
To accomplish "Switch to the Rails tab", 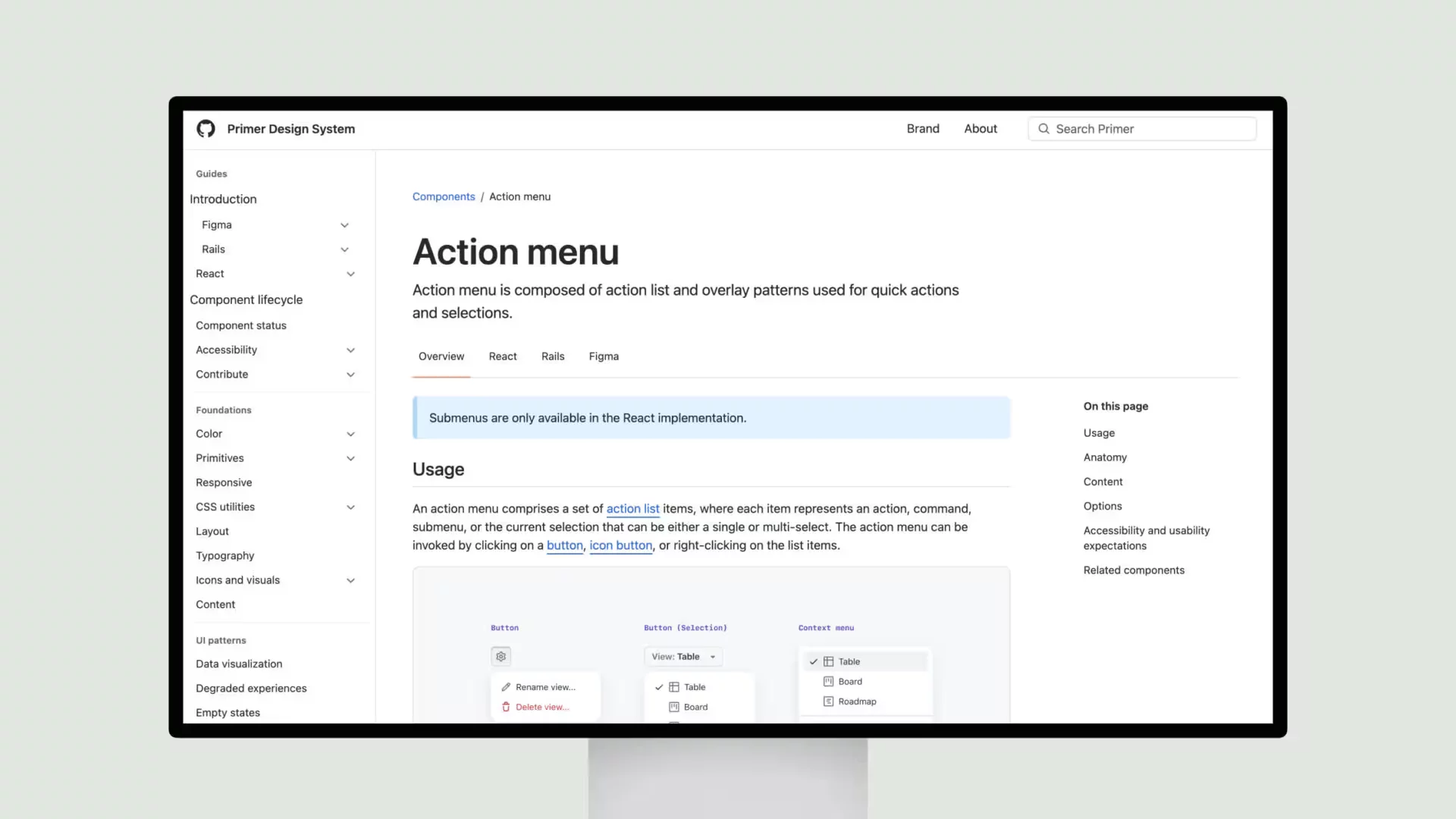I will [553, 356].
